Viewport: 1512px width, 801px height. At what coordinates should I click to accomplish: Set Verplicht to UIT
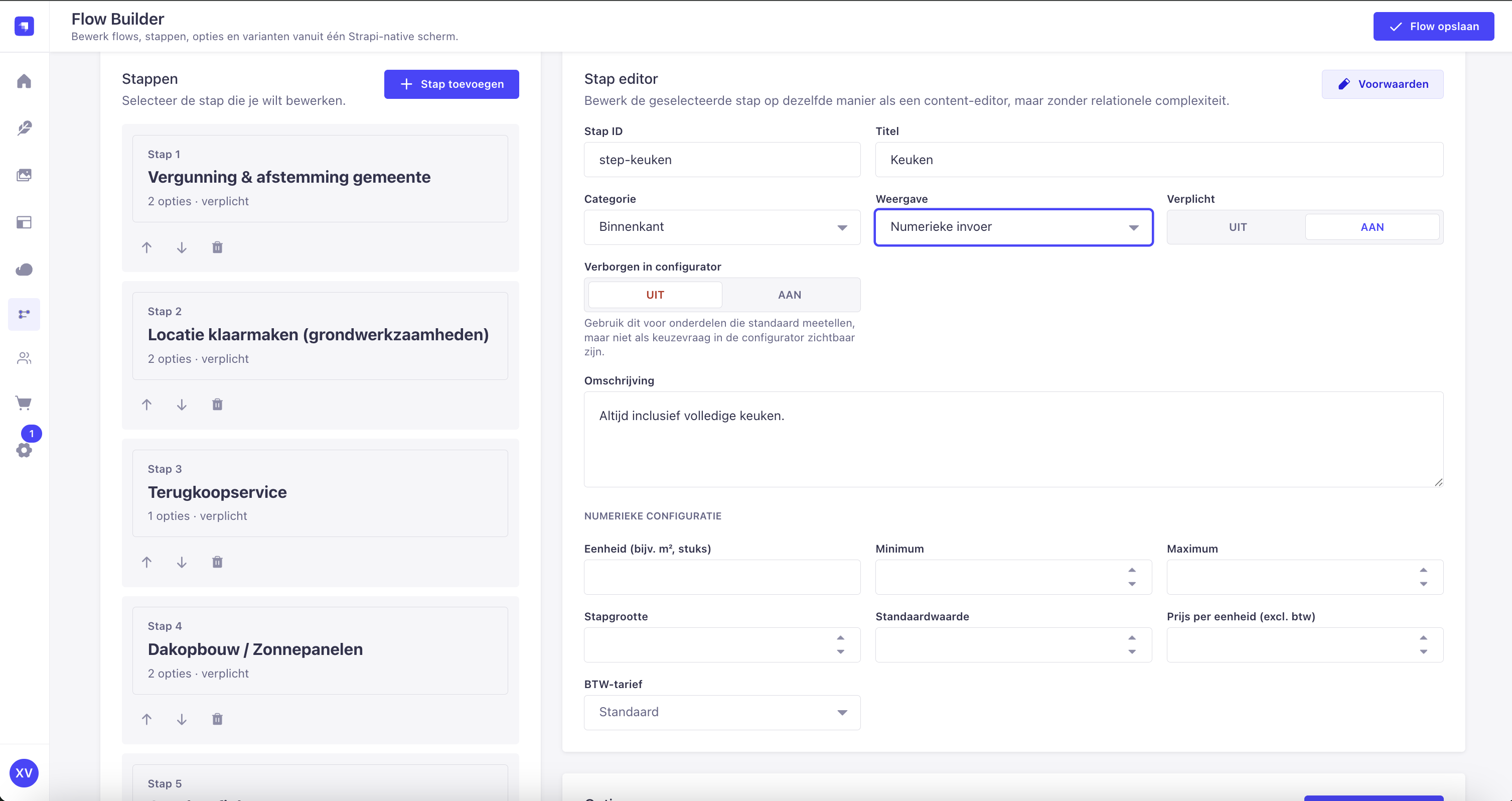1238,227
